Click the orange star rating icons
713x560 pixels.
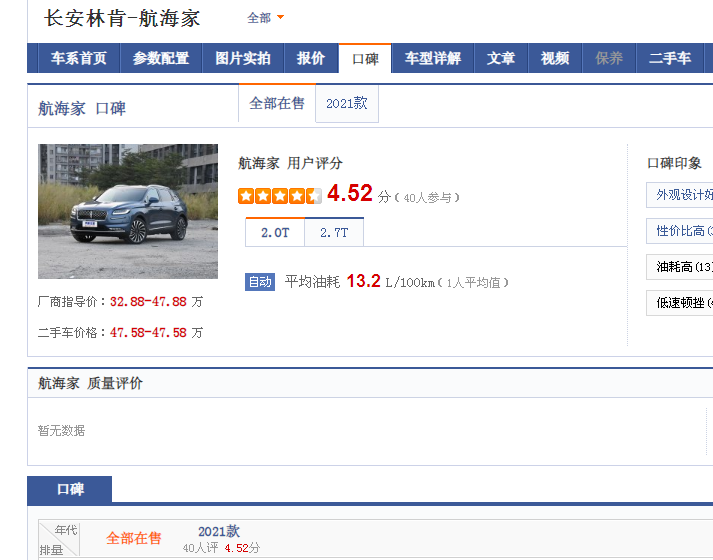280,196
